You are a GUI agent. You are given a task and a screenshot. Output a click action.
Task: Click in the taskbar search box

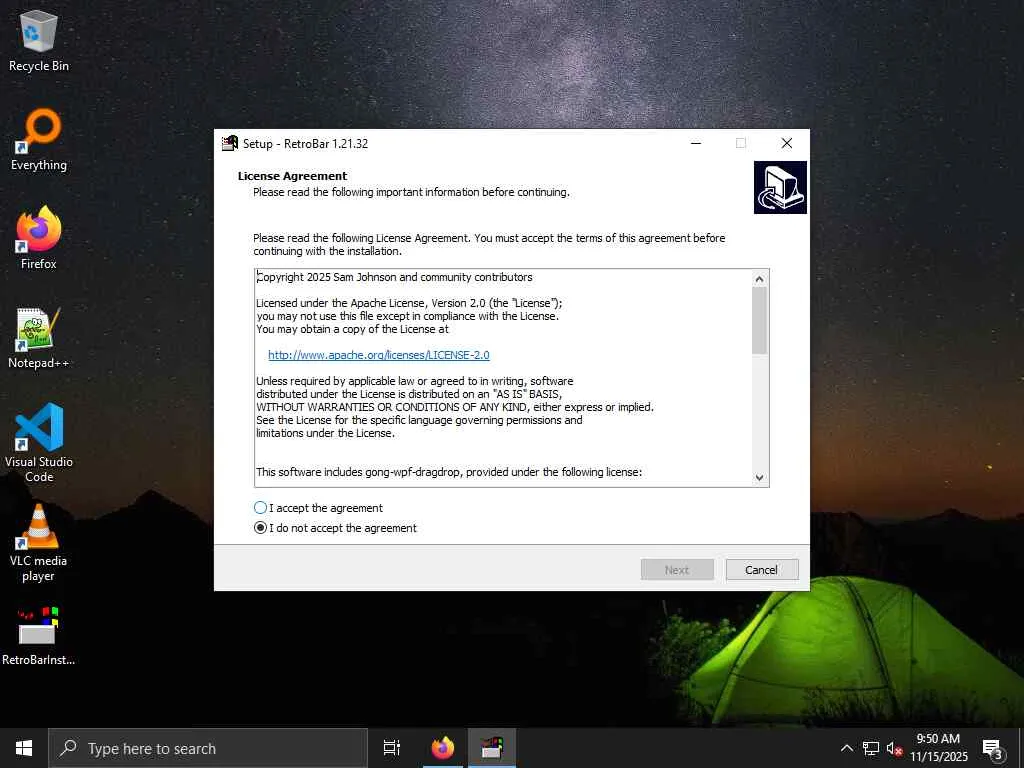click(x=208, y=748)
